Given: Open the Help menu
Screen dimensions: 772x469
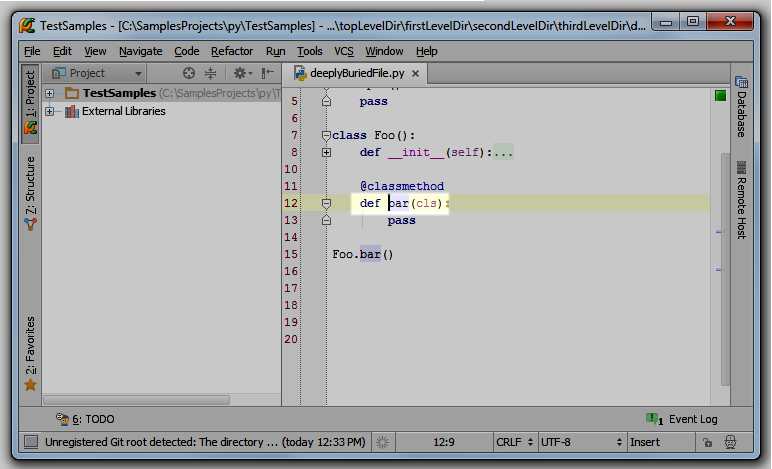Looking at the screenshot, I should point(426,51).
